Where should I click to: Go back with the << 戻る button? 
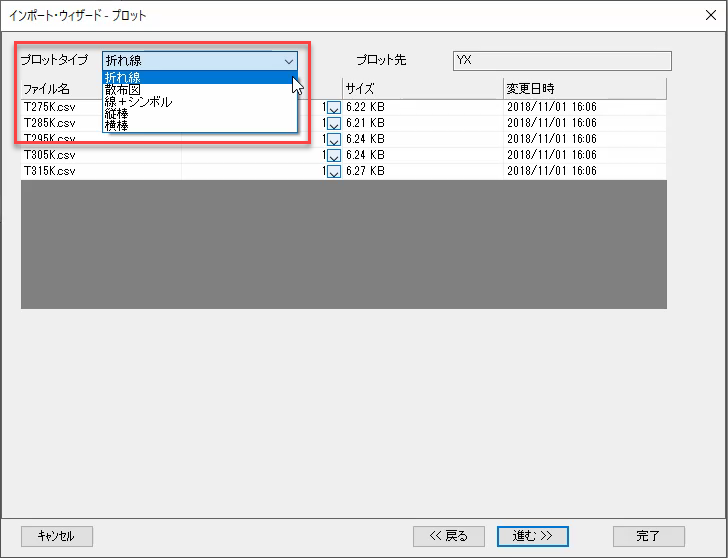[x=449, y=536]
